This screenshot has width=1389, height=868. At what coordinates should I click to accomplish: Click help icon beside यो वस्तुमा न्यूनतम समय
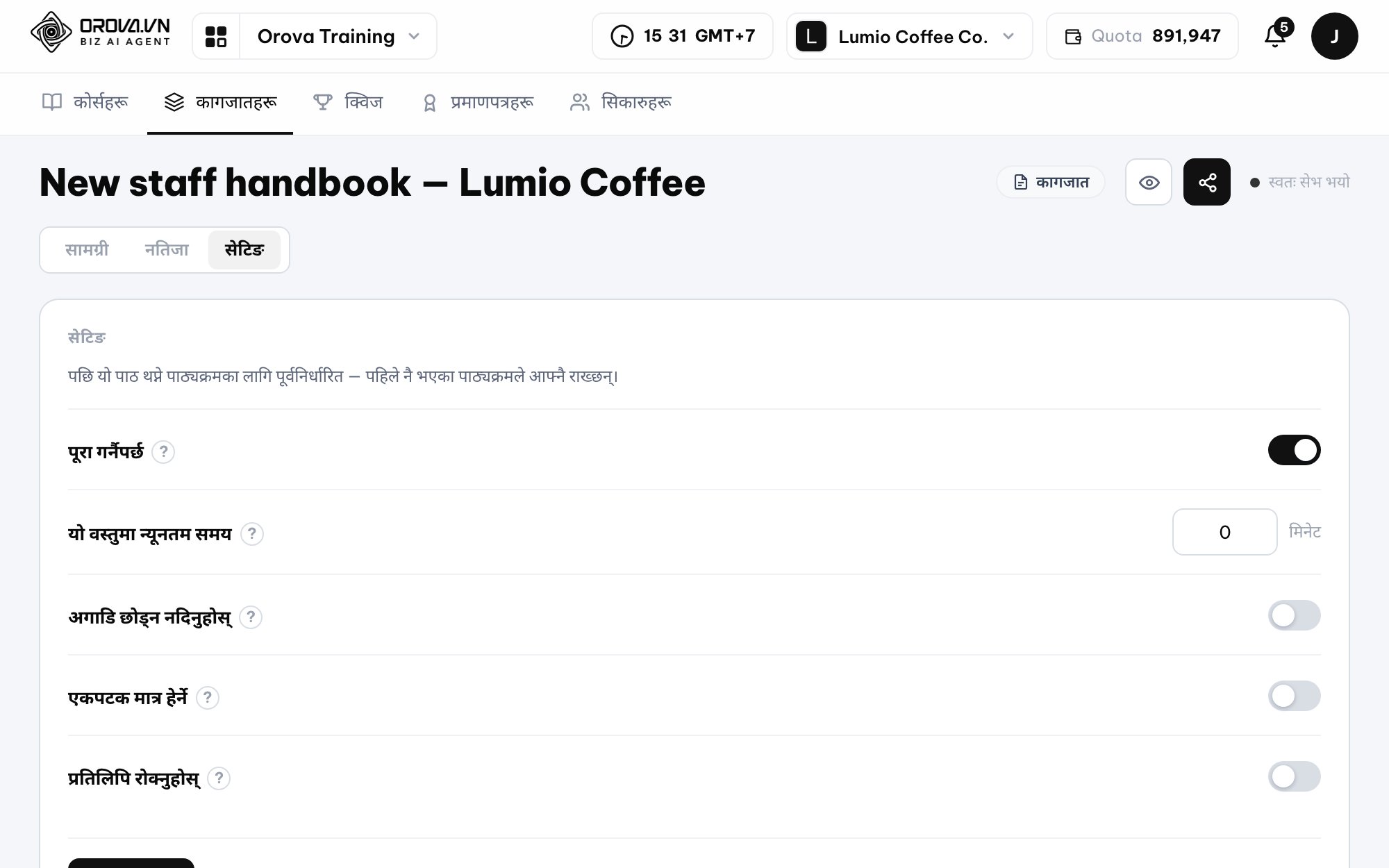pos(252,534)
